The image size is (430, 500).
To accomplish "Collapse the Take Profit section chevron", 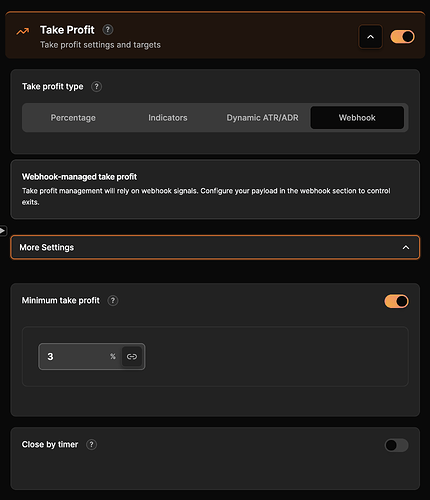I will 370,37.
